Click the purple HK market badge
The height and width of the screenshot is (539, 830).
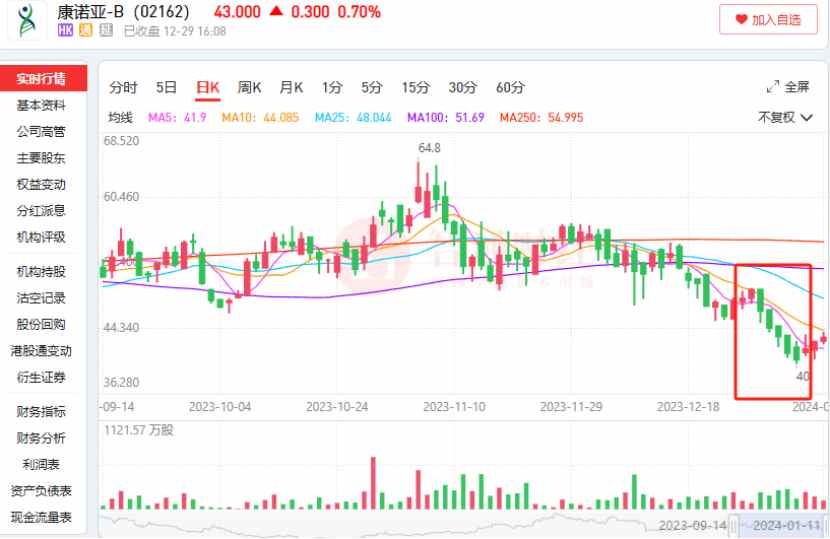point(65,31)
